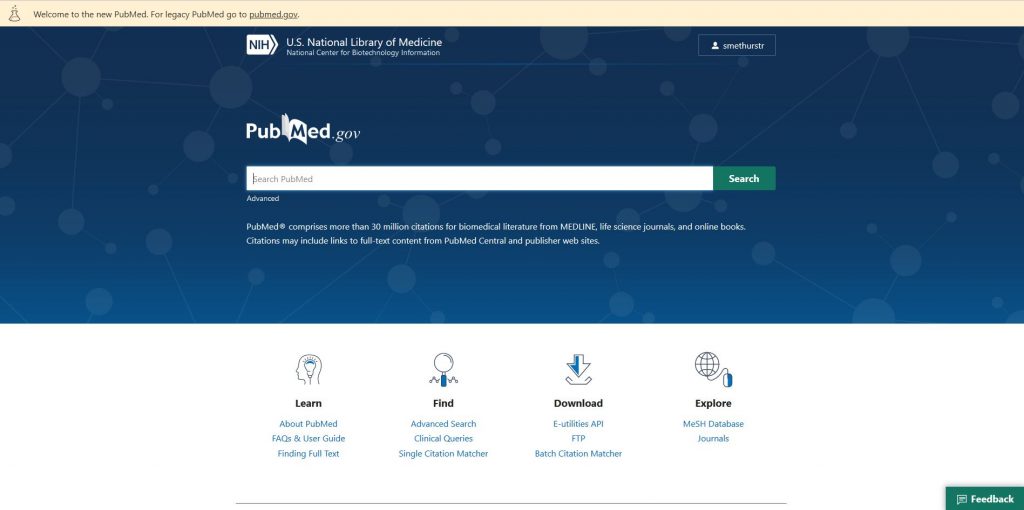Open the Clinical Queries link

[443, 439]
